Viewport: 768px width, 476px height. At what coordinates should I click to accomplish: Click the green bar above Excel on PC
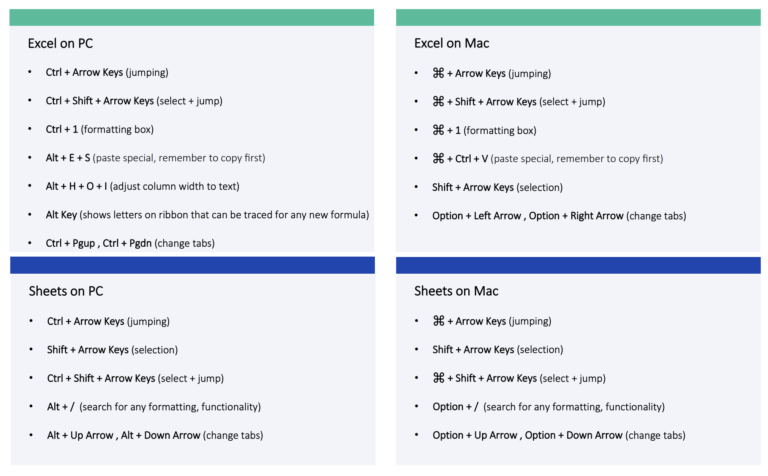[x=192, y=18]
